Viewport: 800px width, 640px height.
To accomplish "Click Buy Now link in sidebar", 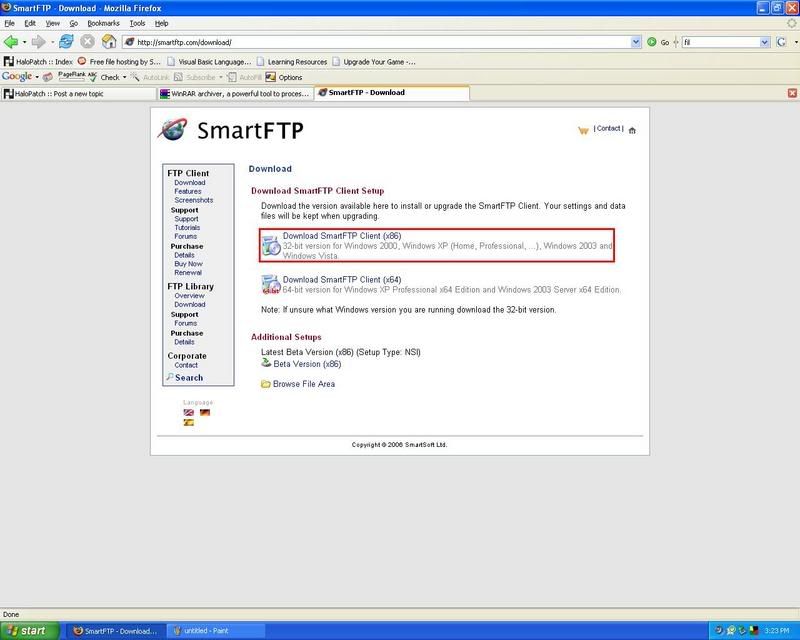I will point(188,264).
